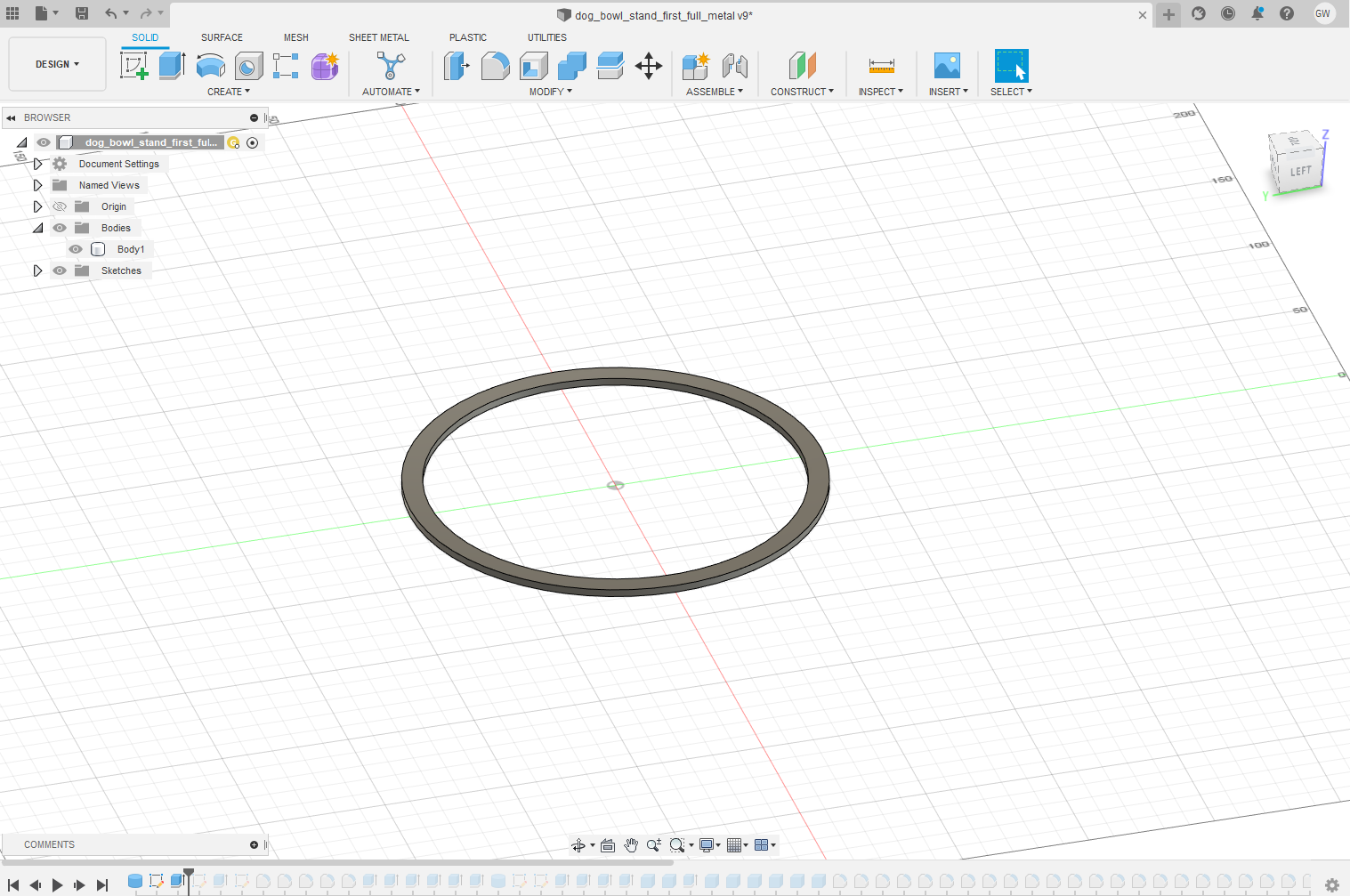Image resolution: width=1350 pixels, height=896 pixels.
Task: Open the MODIFY dropdown menu
Action: [x=551, y=92]
